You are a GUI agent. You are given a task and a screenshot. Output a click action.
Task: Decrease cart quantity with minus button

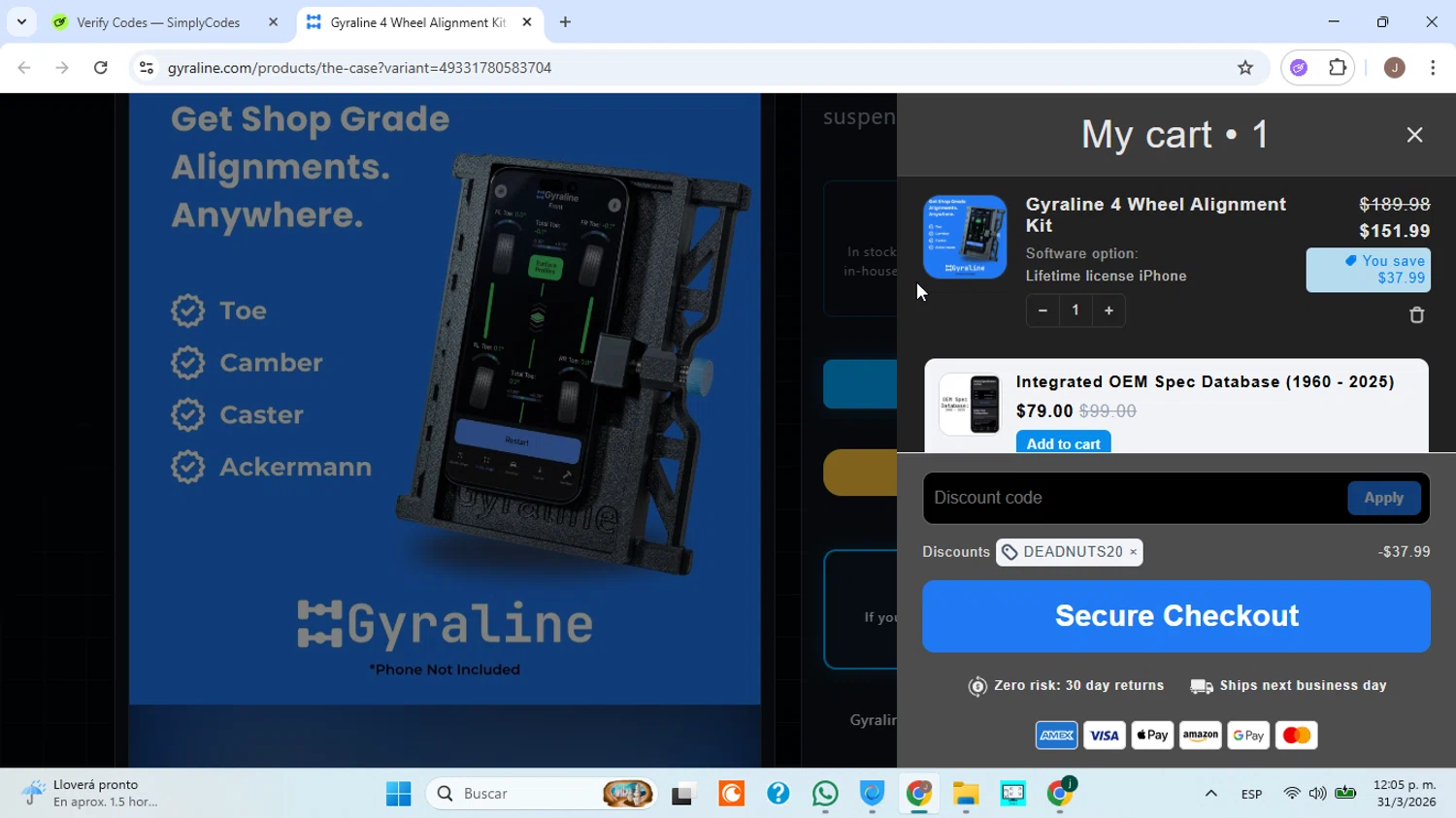point(1042,311)
